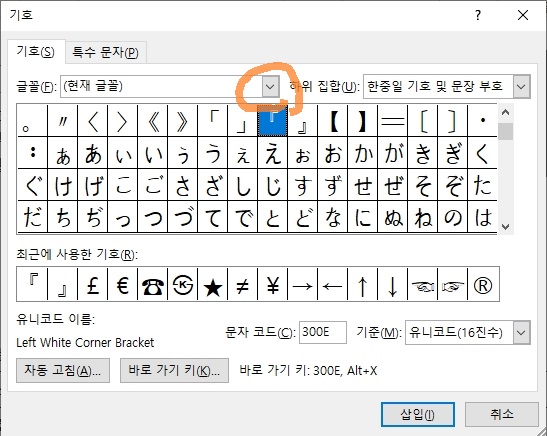Expand the 하위 집합 subset dropdown
Screen dimensions: 547x436
[x=521, y=86]
